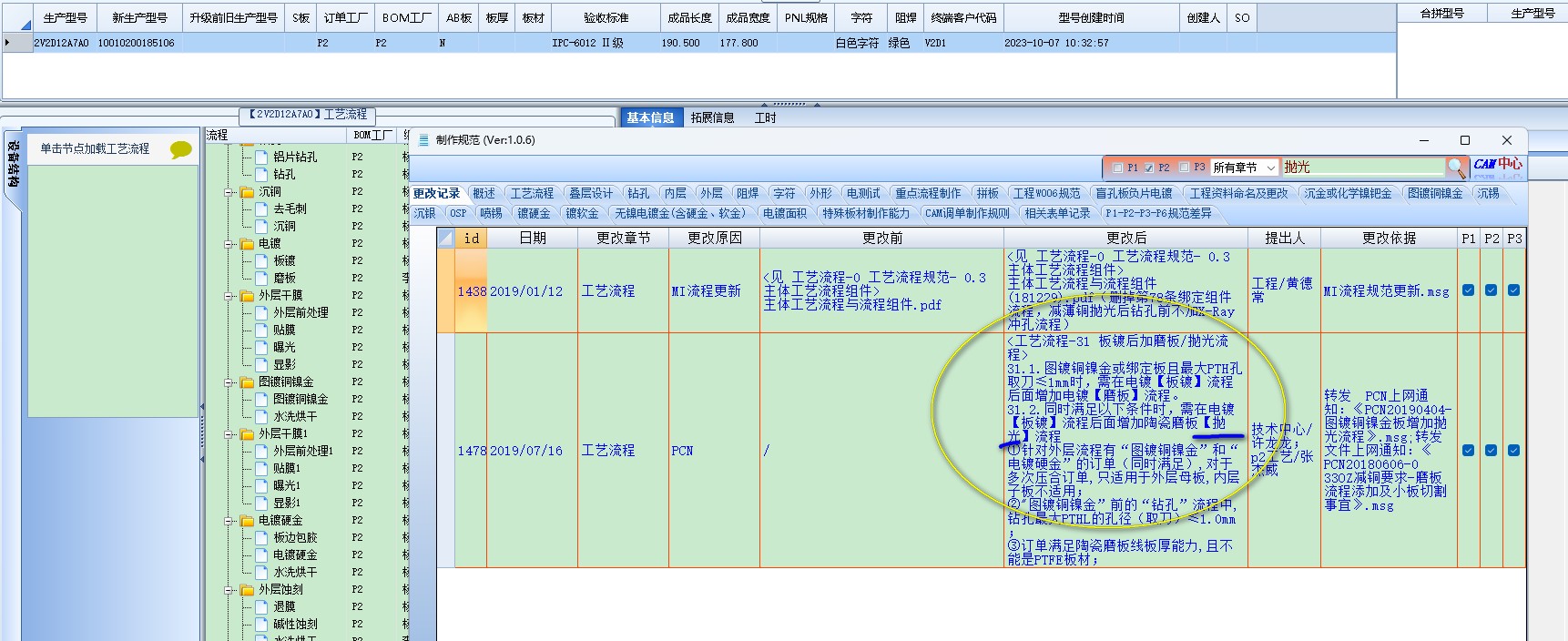Collapse the 电镀硬金 tree node
The height and width of the screenshot is (641, 1568).
click(229, 521)
